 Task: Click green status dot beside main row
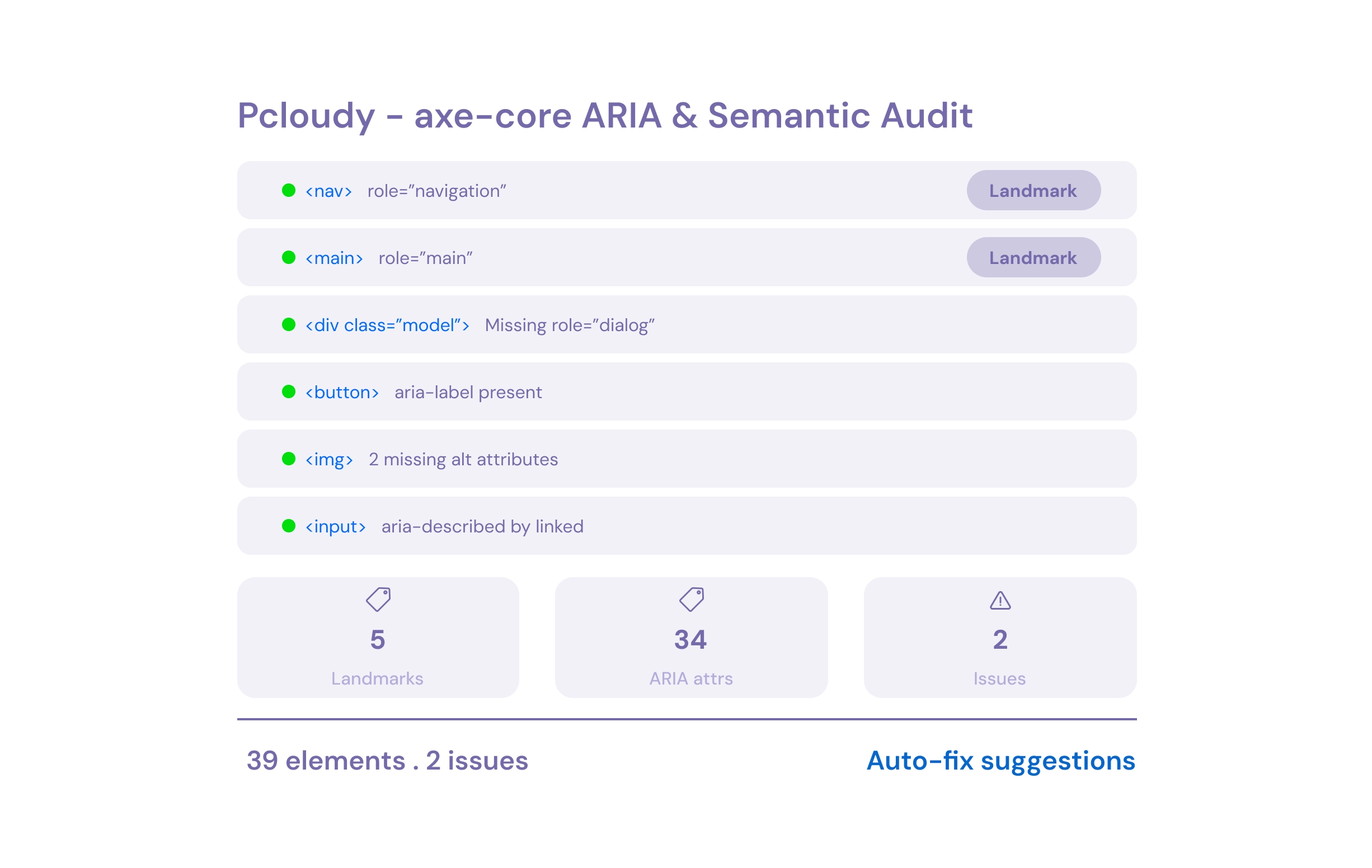(x=289, y=257)
